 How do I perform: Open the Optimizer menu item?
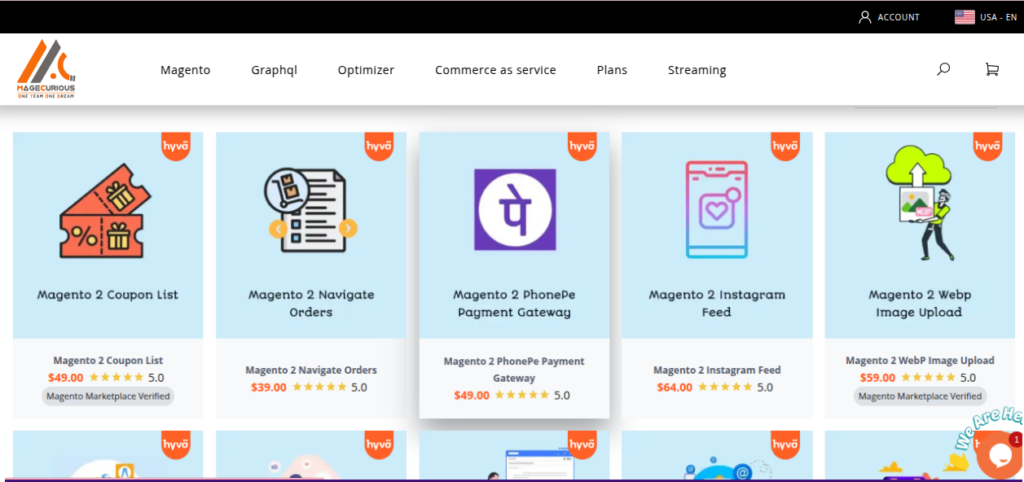coord(366,70)
